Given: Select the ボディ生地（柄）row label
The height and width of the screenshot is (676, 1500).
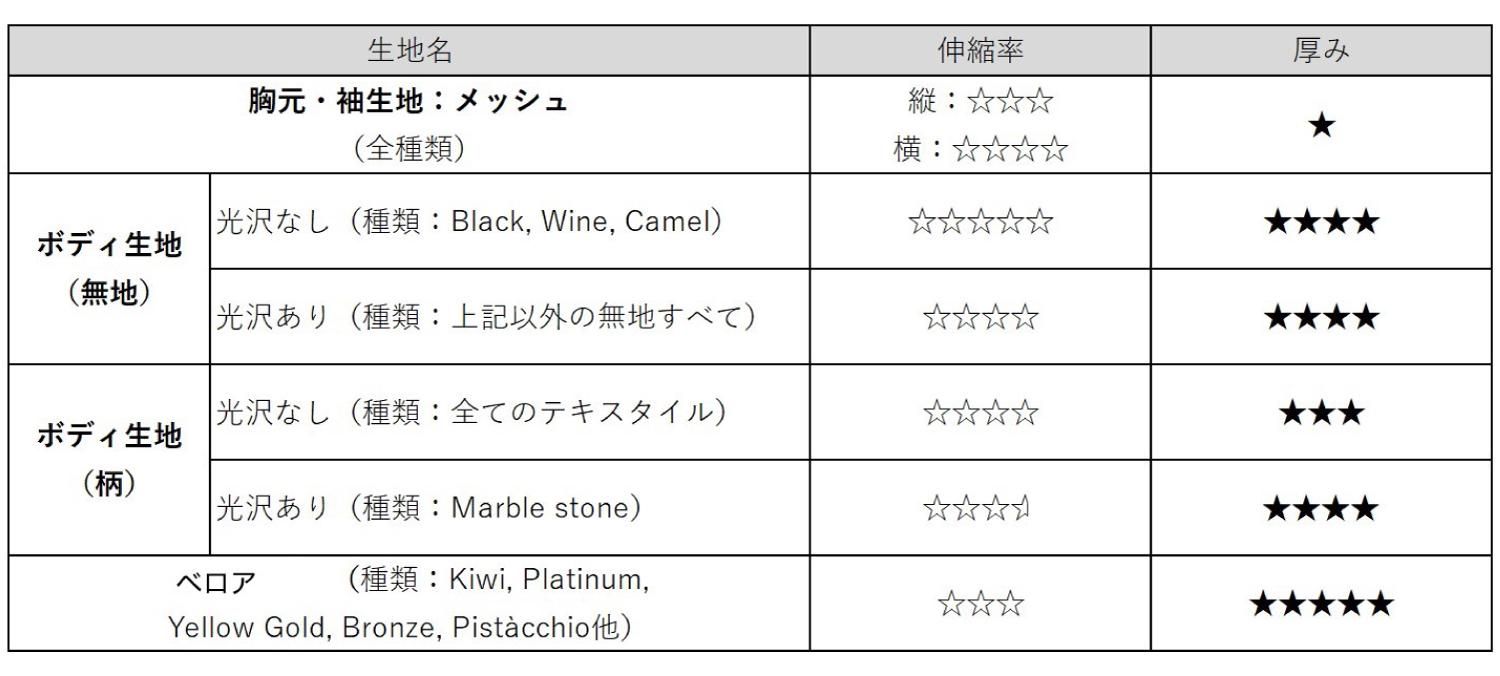Looking at the screenshot, I should tap(110, 458).
